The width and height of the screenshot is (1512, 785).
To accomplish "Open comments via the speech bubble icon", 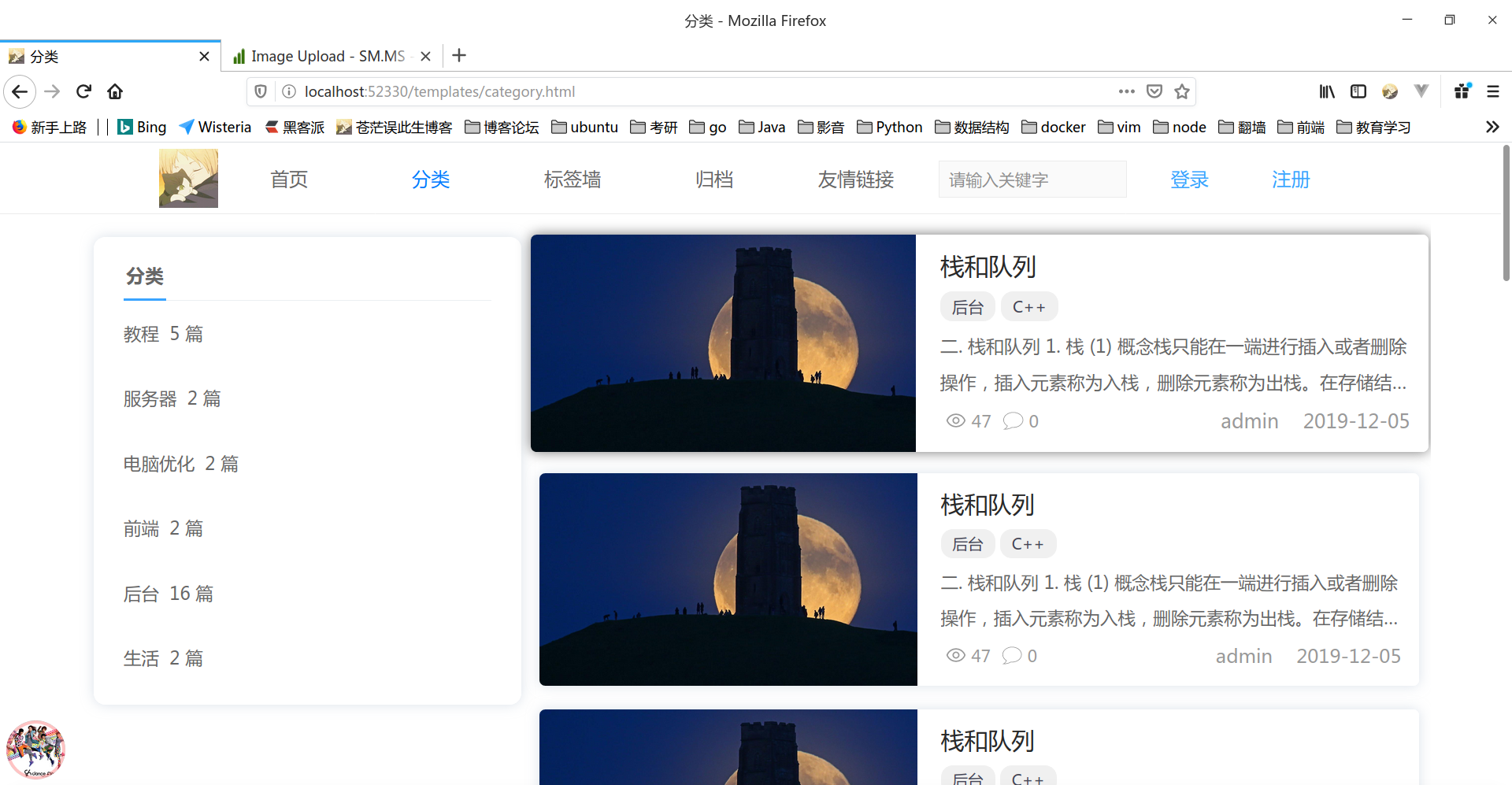I will pyautogui.click(x=1013, y=420).
